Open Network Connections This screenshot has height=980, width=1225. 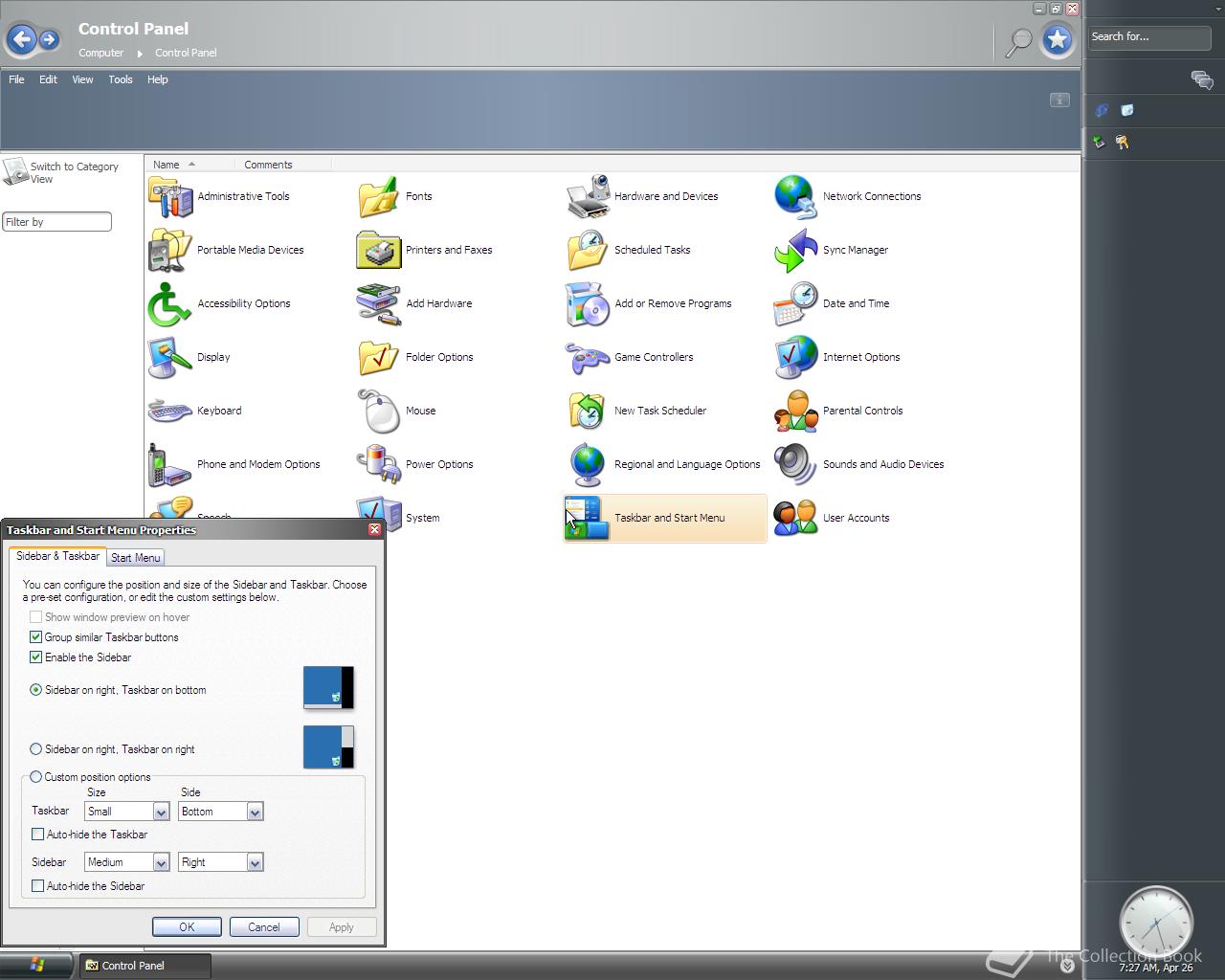[871, 196]
